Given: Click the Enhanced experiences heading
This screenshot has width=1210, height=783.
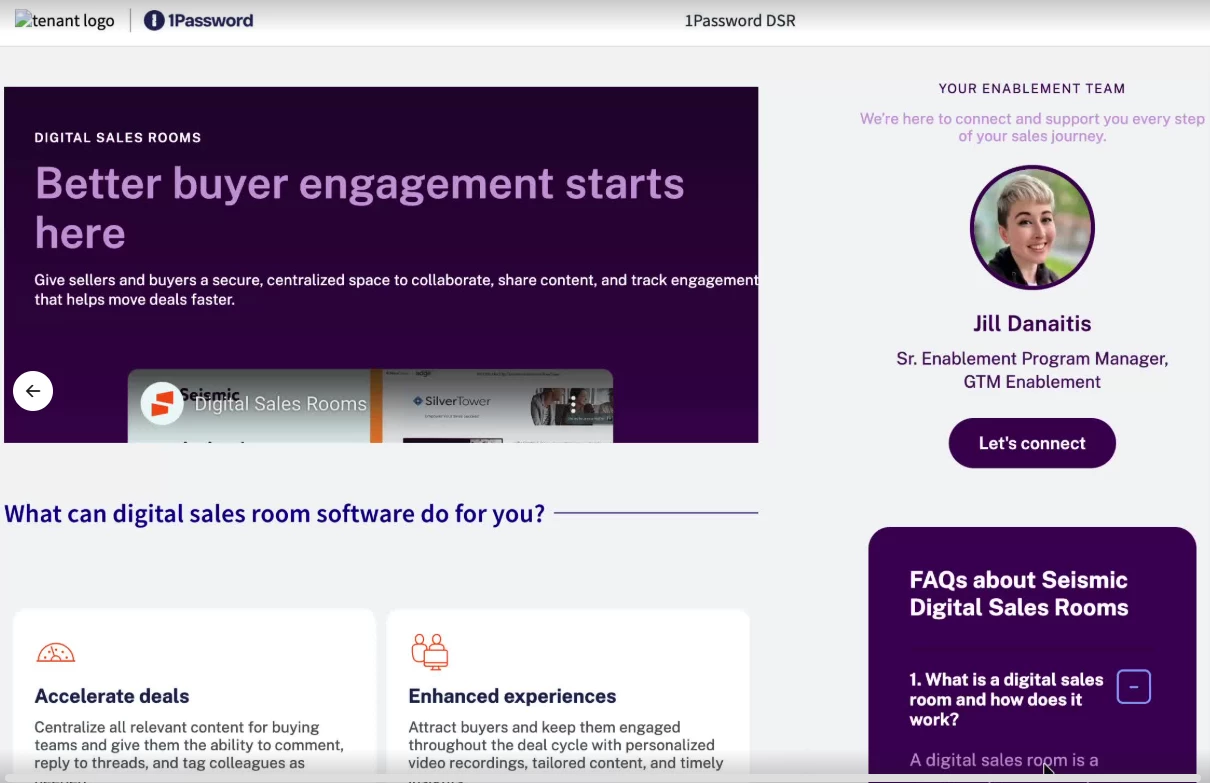Looking at the screenshot, I should click(512, 696).
